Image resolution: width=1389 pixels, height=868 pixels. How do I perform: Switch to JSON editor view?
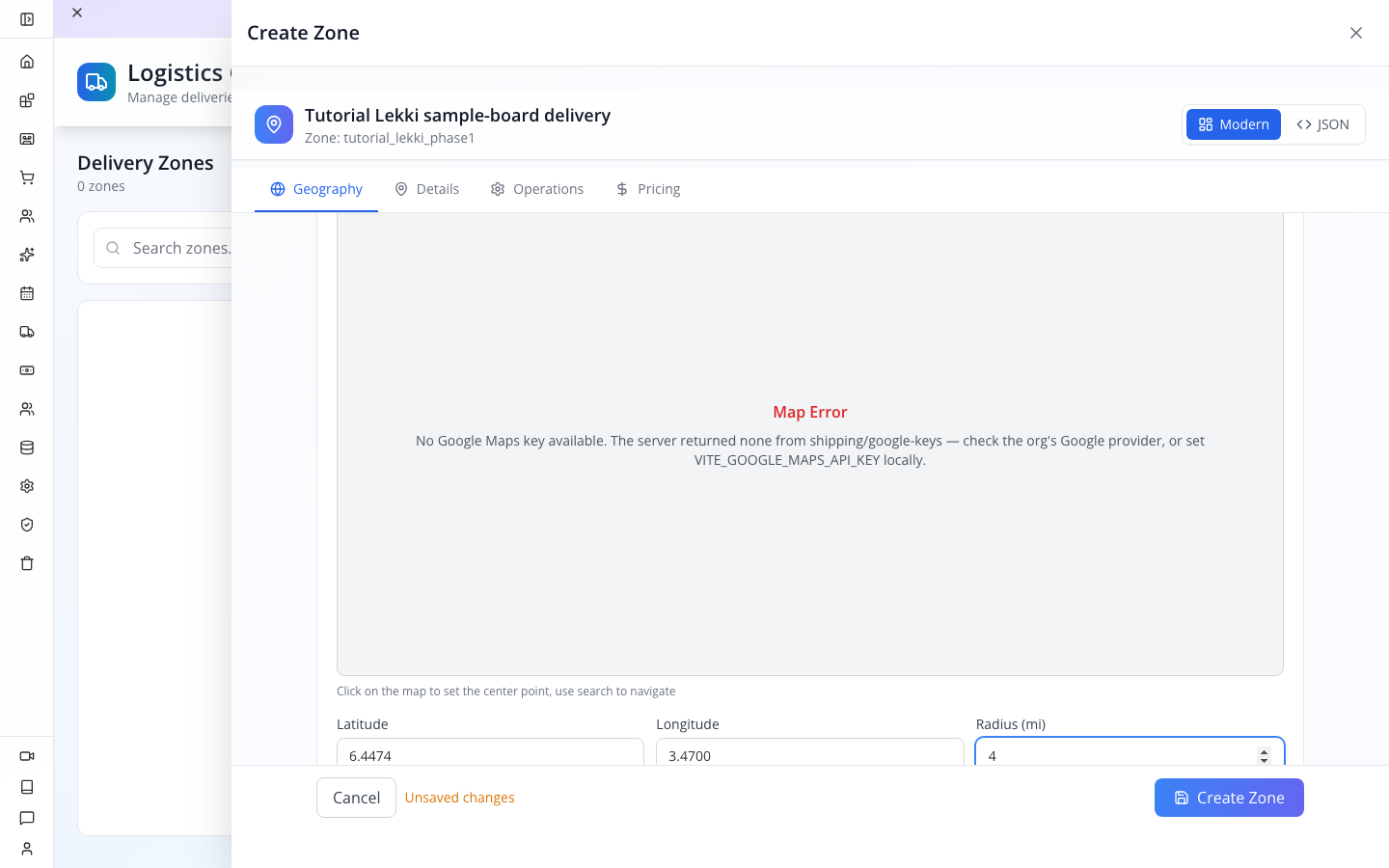pyautogui.click(x=1322, y=124)
